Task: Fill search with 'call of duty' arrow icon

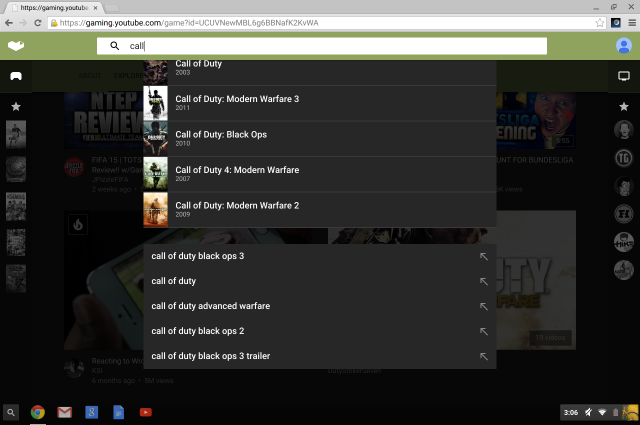Action: click(x=483, y=281)
